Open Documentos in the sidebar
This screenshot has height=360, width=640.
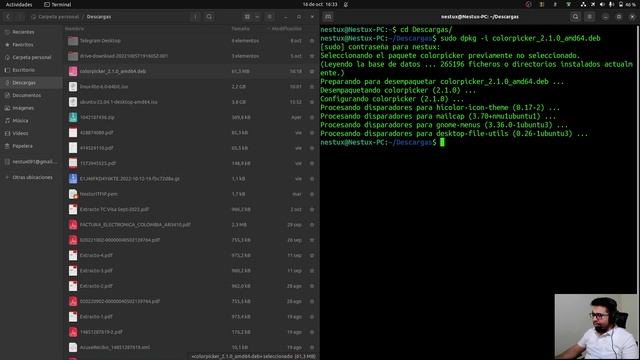coord(31,95)
